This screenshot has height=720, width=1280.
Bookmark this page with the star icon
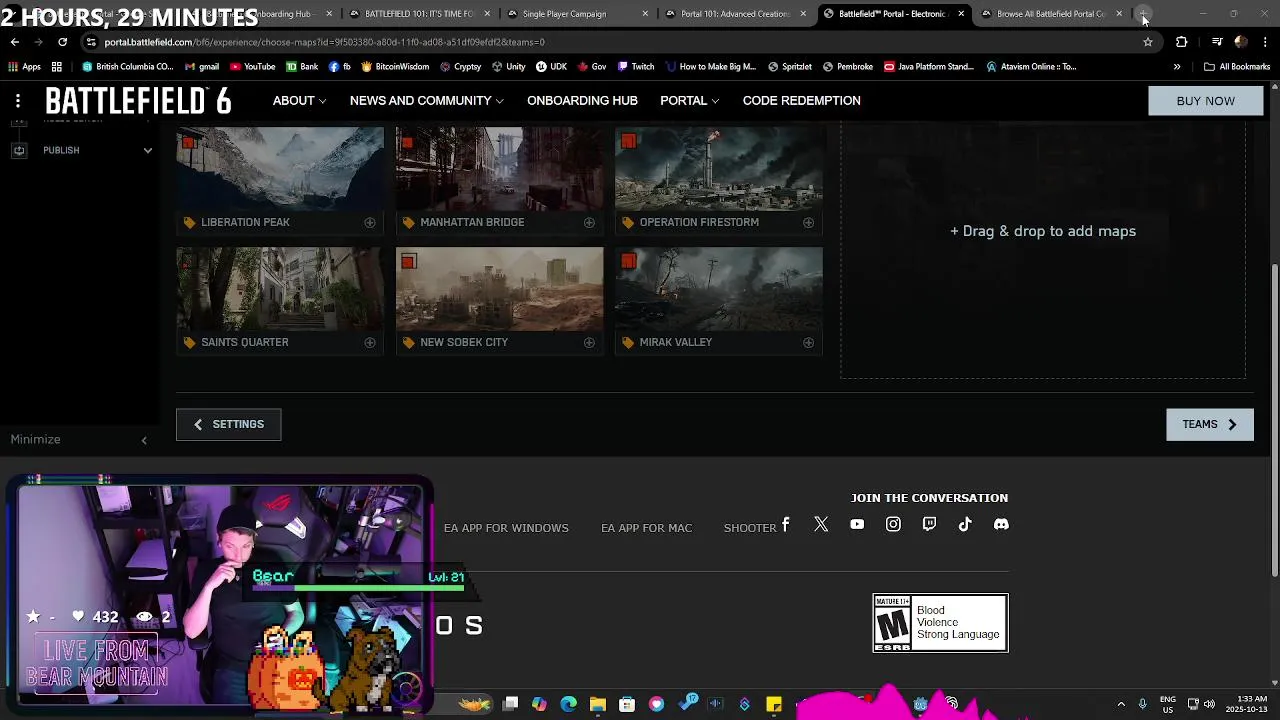[1148, 42]
